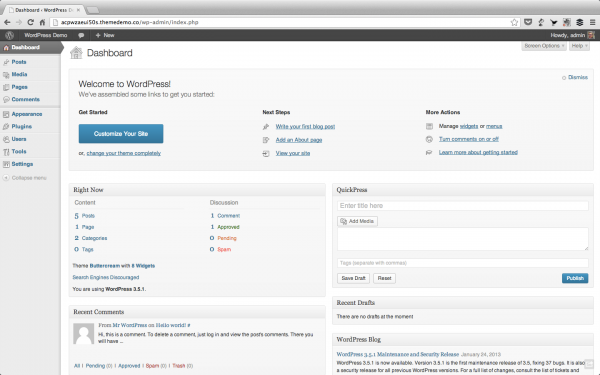Open the Howdy, admin account menu
Viewport: 600px width, 375px height.
pos(572,35)
